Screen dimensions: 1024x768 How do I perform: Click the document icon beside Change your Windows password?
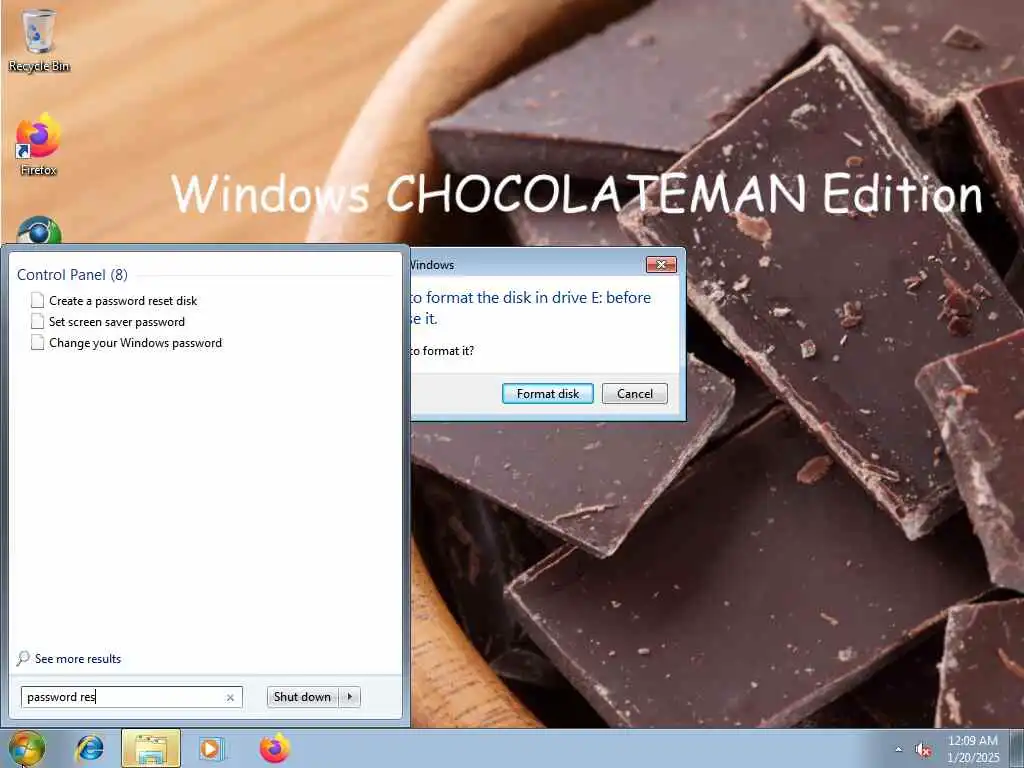tap(37, 342)
